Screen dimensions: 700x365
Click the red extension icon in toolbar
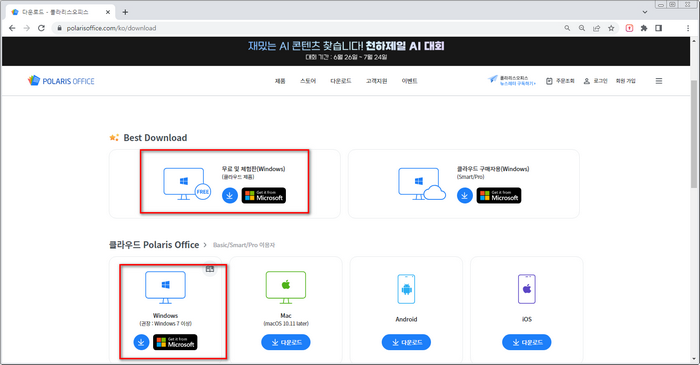click(629, 28)
